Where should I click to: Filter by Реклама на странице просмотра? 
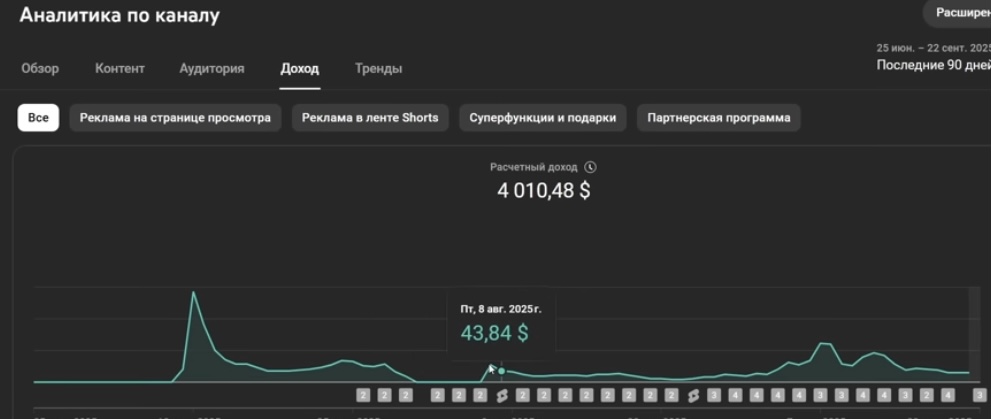(x=175, y=117)
